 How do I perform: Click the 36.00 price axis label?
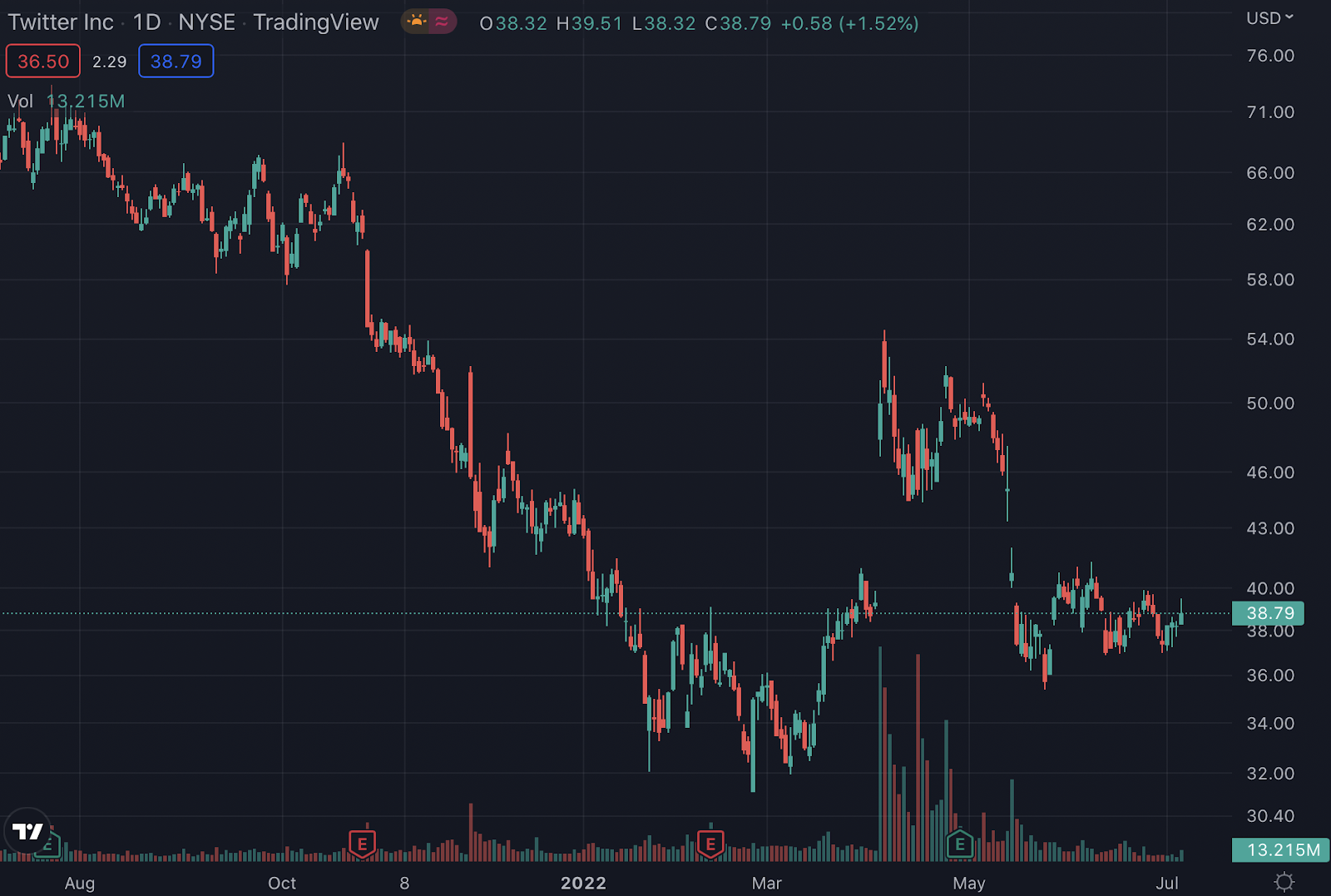coord(1270,676)
